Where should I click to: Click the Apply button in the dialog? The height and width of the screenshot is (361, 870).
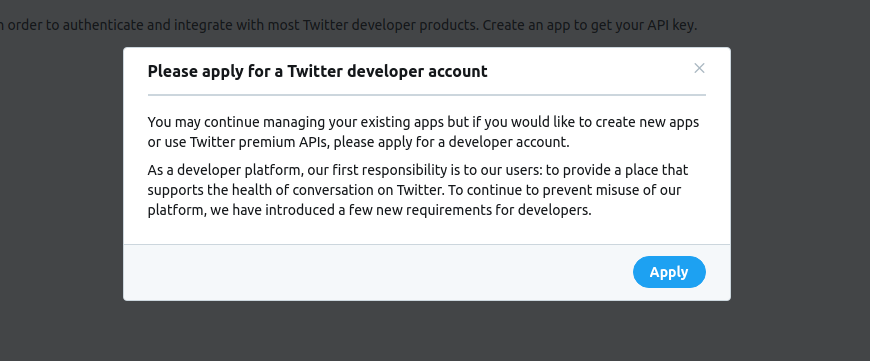pyautogui.click(x=669, y=272)
